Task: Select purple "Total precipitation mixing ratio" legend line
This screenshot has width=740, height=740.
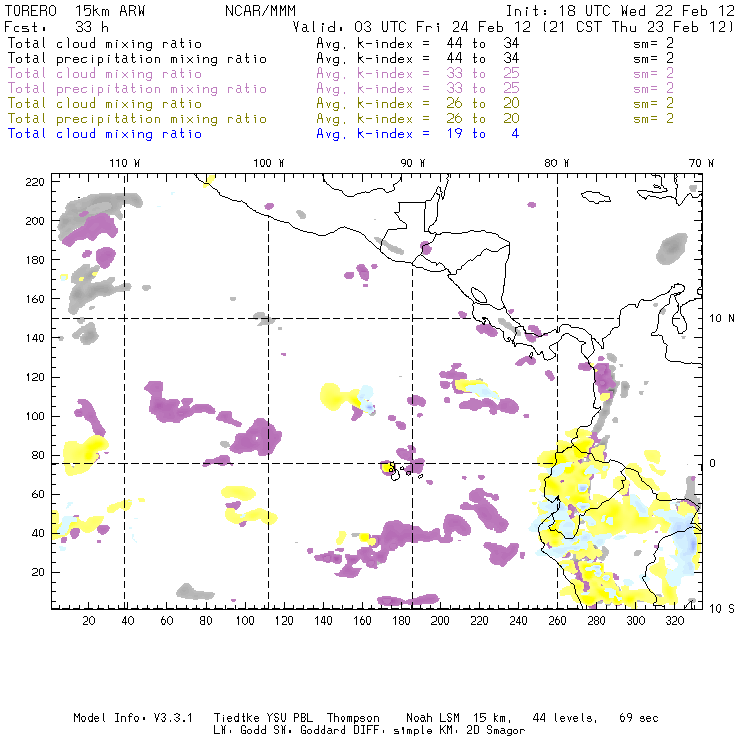Action: (137, 89)
